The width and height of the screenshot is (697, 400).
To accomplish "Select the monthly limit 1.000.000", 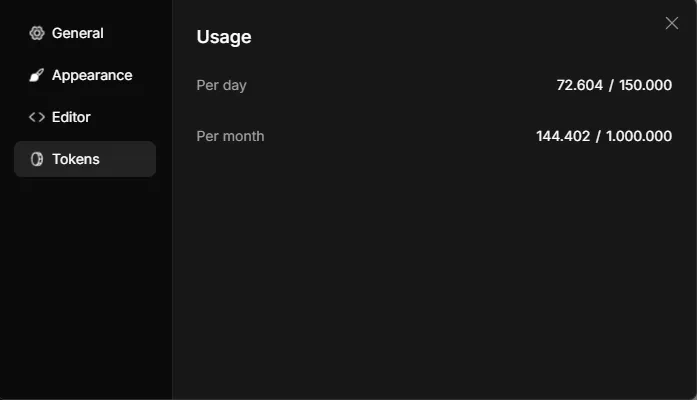I will click(639, 136).
